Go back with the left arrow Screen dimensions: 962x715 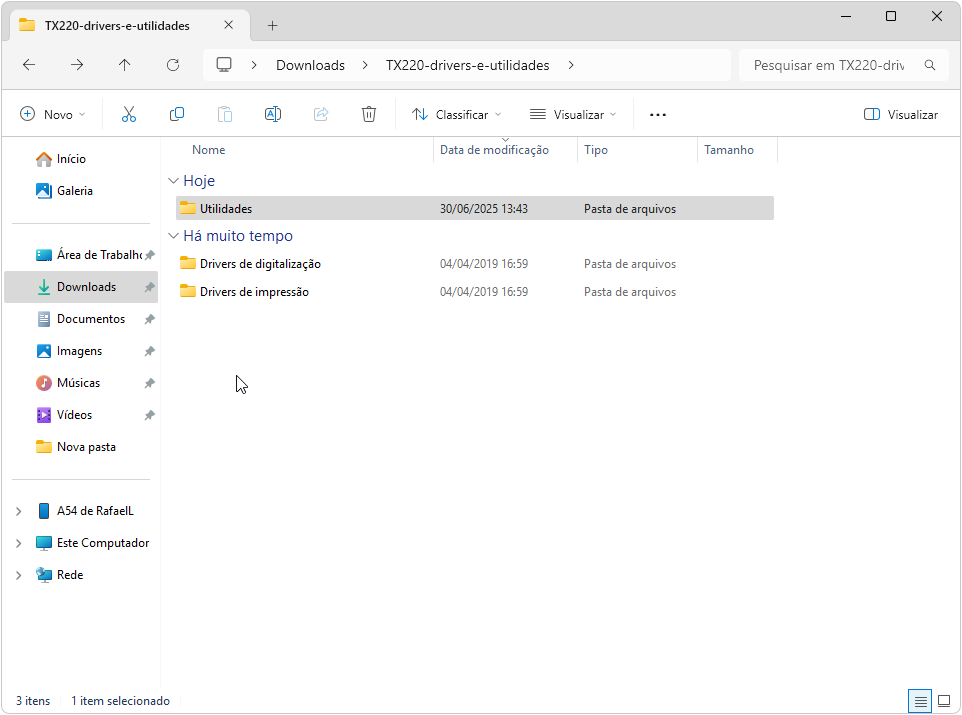click(29, 65)
